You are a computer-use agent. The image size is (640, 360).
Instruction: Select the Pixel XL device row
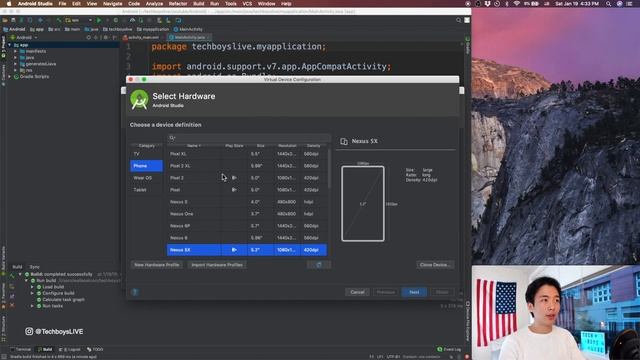click(247, 154)
